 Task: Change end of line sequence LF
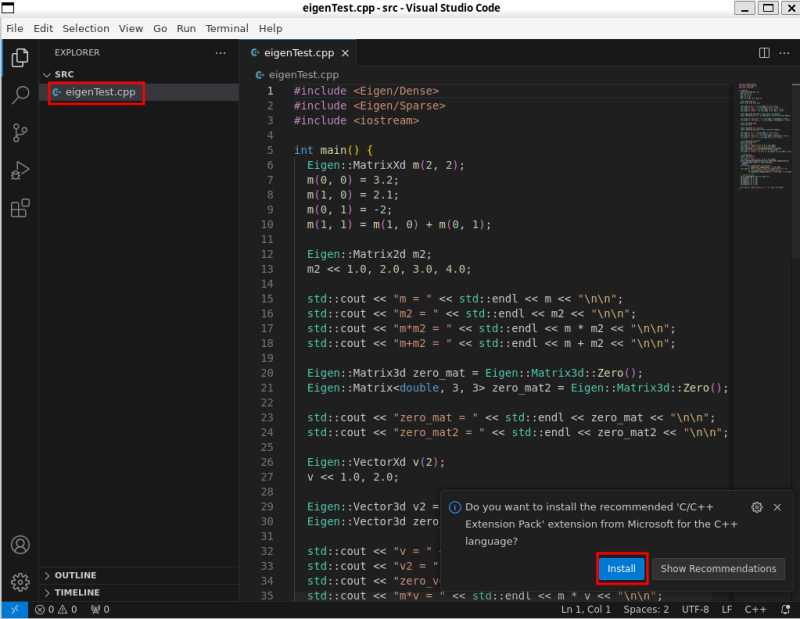727,609
